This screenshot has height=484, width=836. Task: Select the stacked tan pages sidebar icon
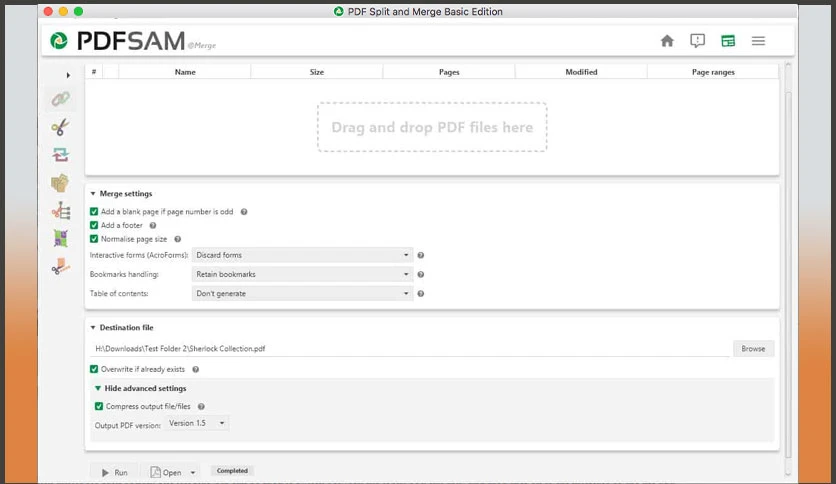60,183
